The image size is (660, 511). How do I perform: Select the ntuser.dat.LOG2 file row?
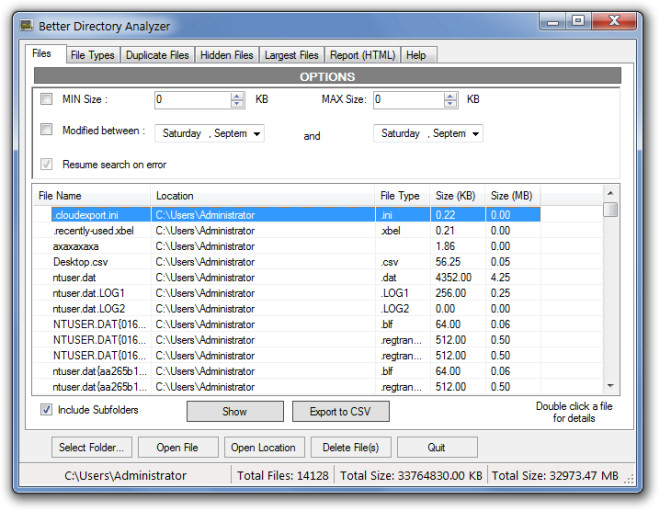(x=296, y=309)
